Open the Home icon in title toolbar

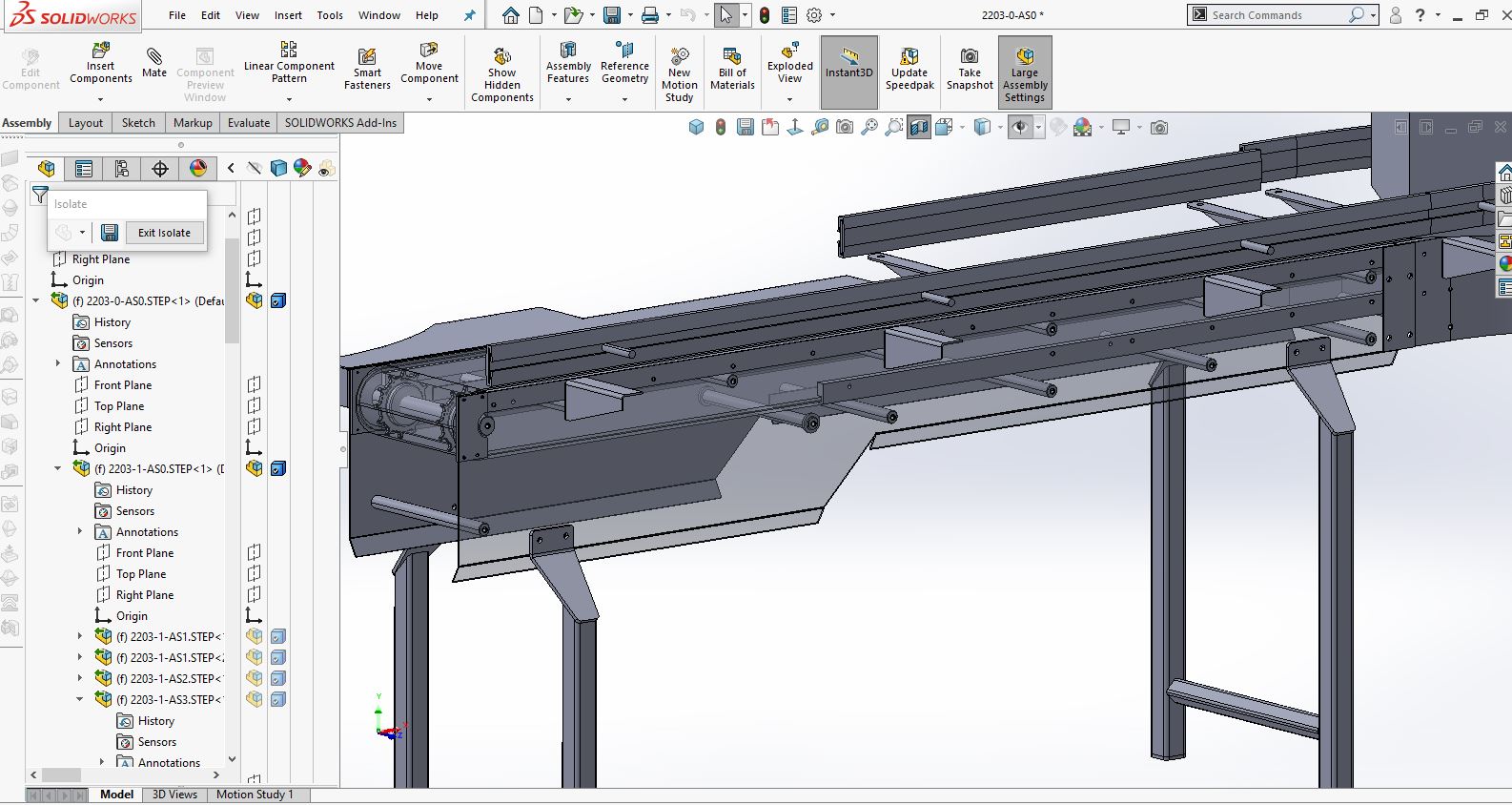tap(511, 15)
